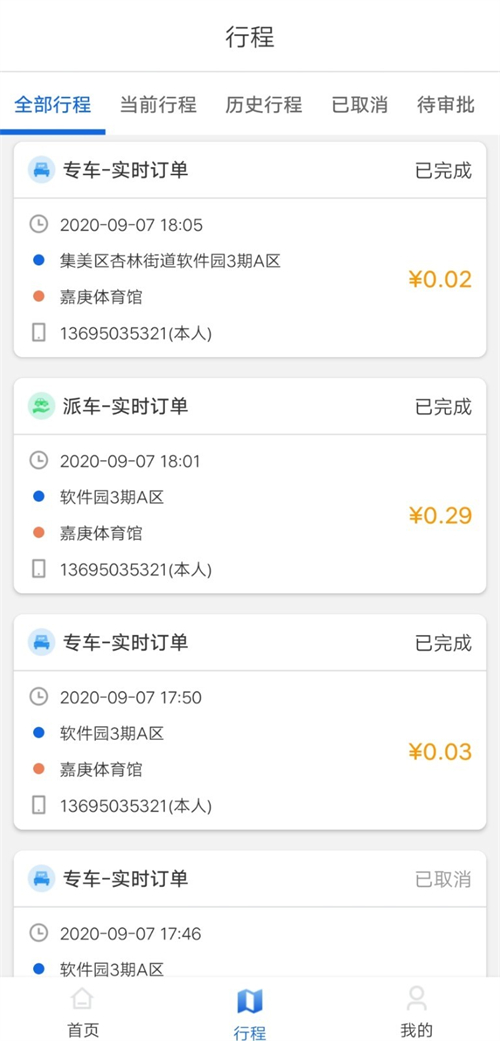Switch to the 历史行程 tab
Image resolution: width=500 pixels, height=1041 pixels.
pos(264,105)
